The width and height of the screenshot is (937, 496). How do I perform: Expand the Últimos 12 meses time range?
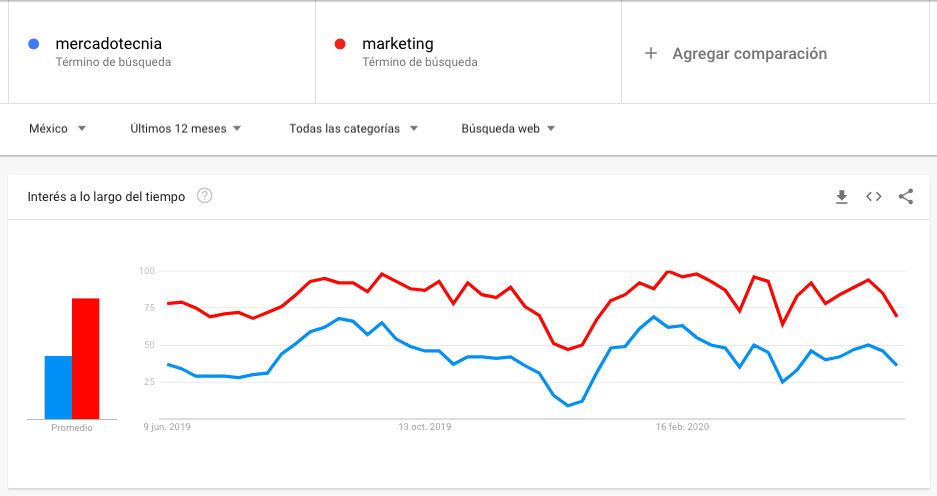pos(185,129)
